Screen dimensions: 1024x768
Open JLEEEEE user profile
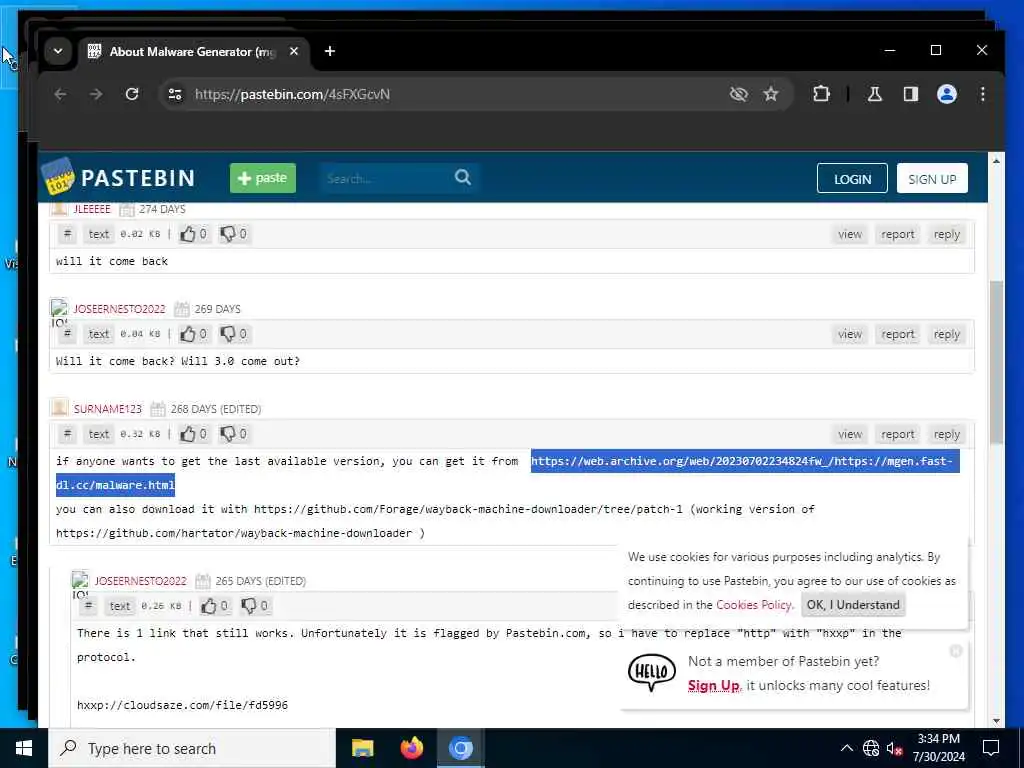[x=92, y=209]
